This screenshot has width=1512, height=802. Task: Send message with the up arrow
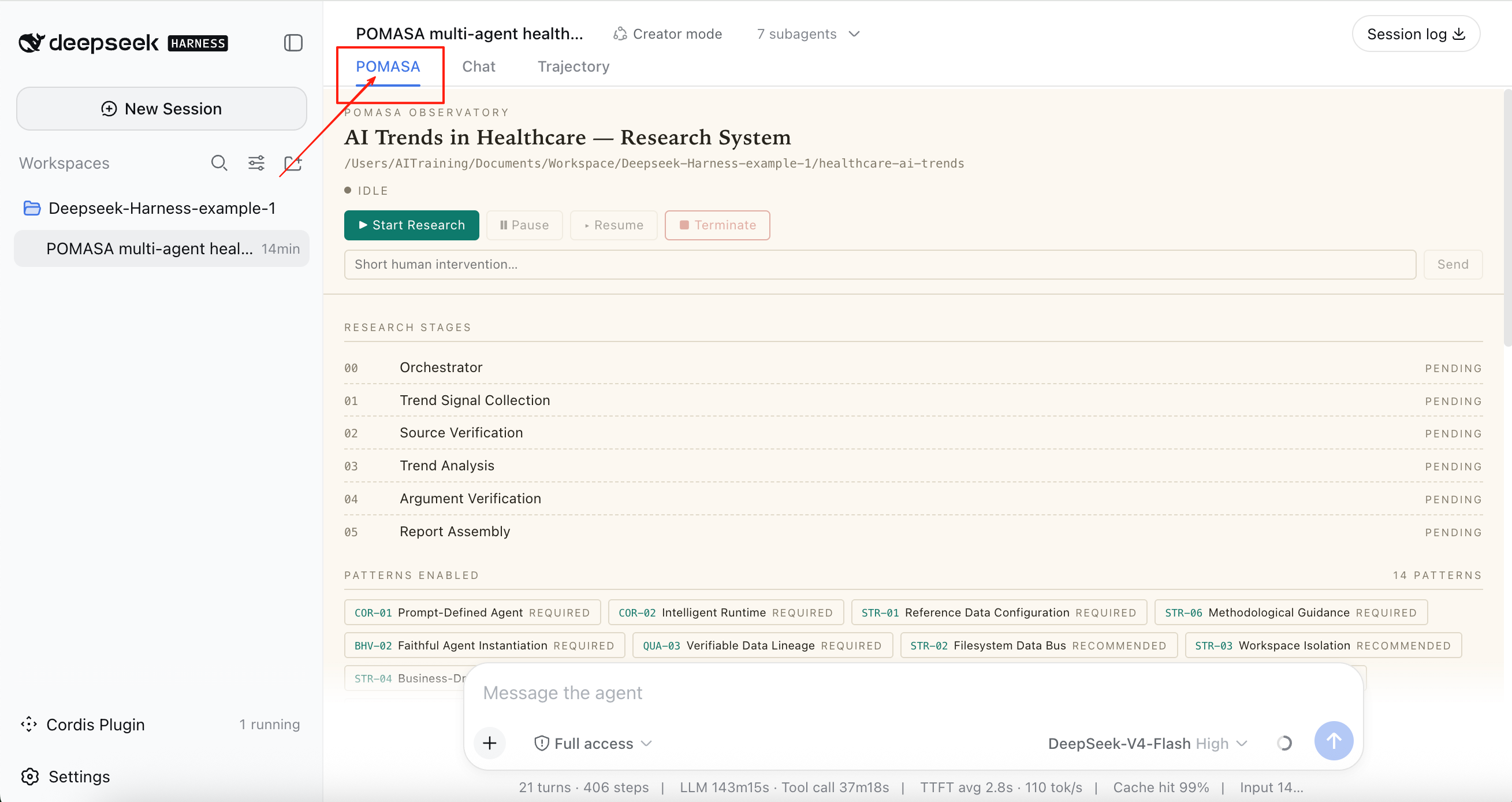[x=1334, y=740]
